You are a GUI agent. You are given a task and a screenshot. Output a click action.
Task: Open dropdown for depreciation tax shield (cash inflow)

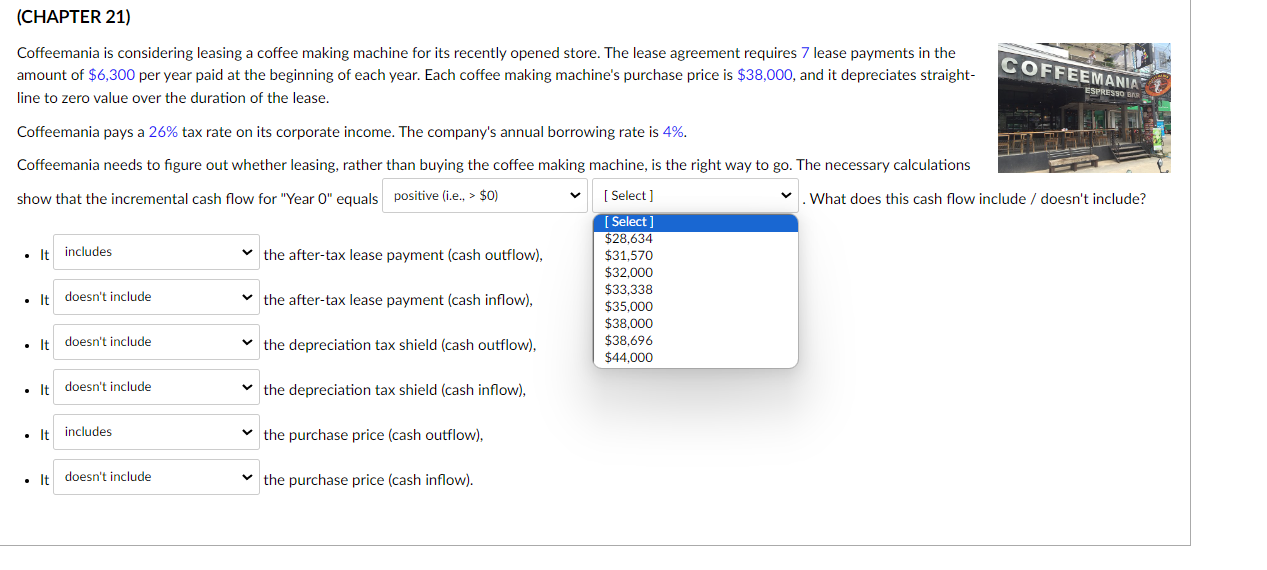tap(156, 387)
